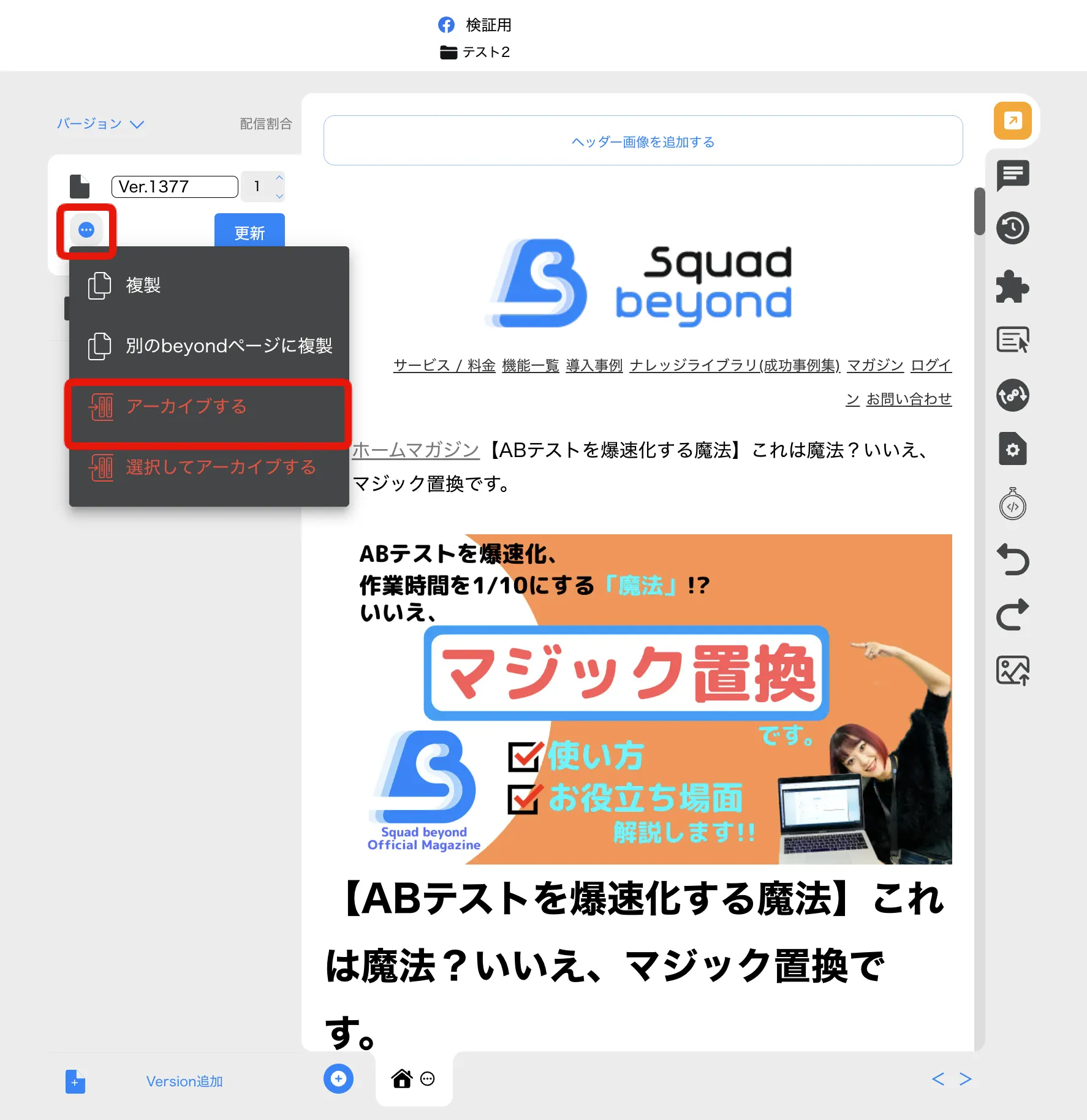Go to previous page arrow
Viewport: 1087px width, 1120px height.
coord(938,1079)
